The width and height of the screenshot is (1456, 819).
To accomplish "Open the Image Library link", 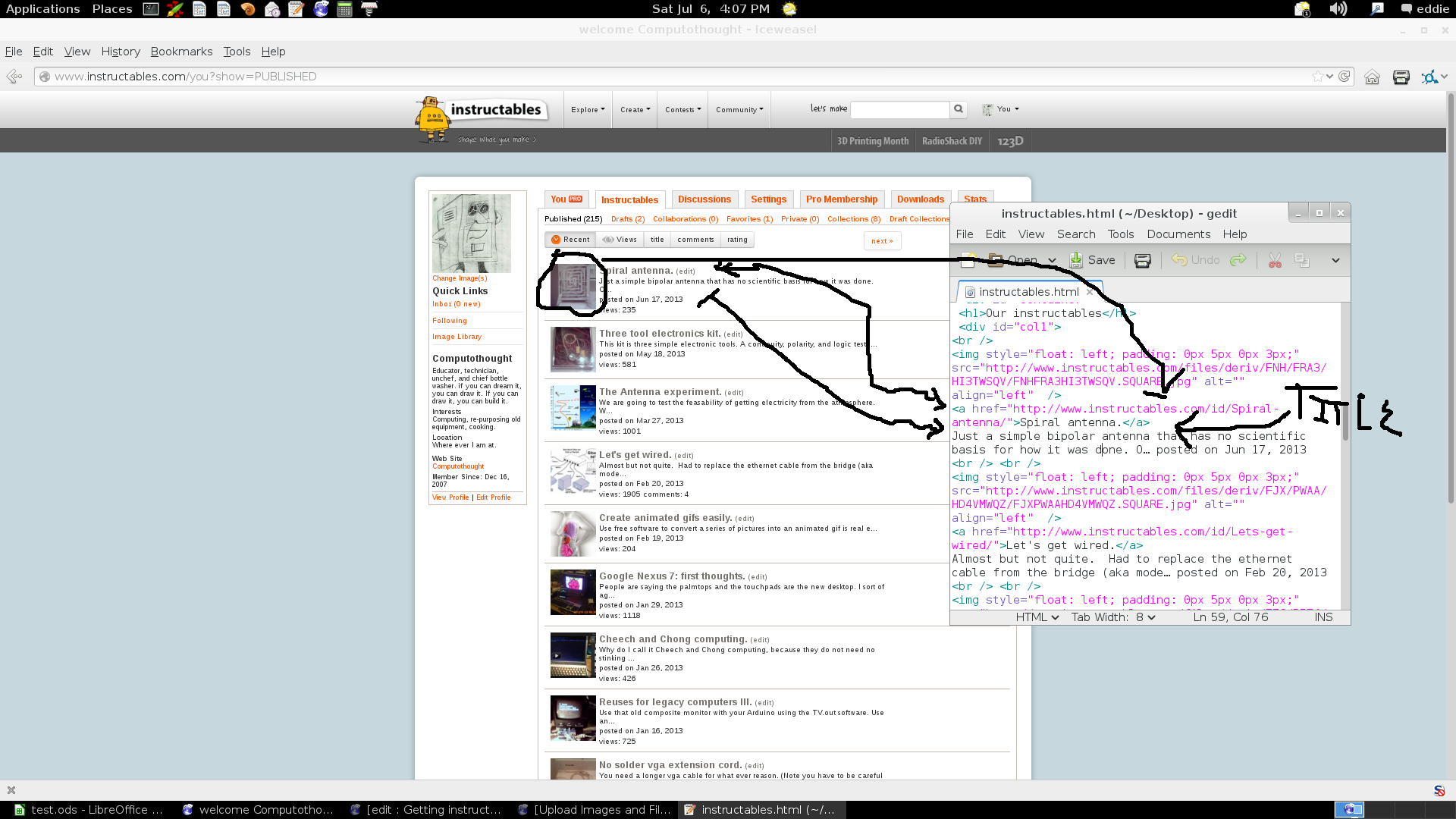I will [457, 337].
